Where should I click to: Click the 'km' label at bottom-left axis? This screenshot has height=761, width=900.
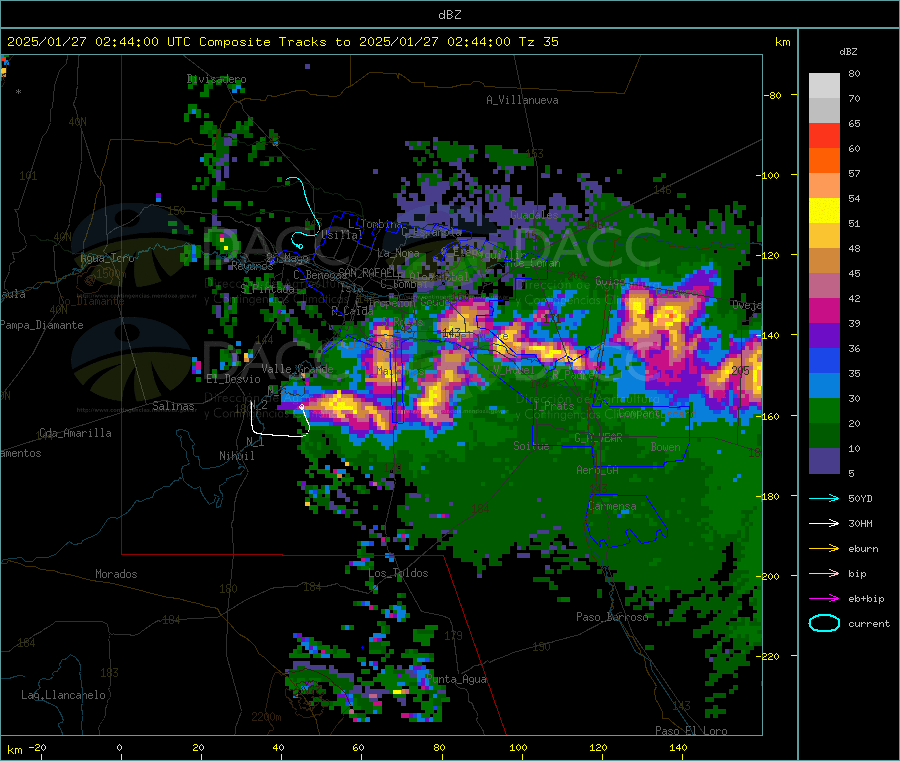point(15,750)
